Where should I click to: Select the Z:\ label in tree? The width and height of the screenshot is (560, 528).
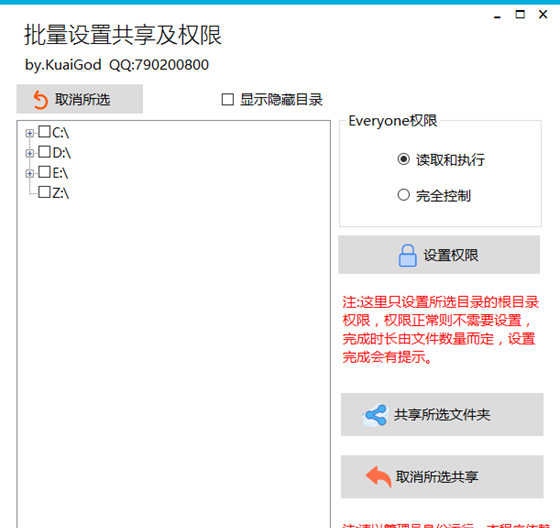coord(61,193)
